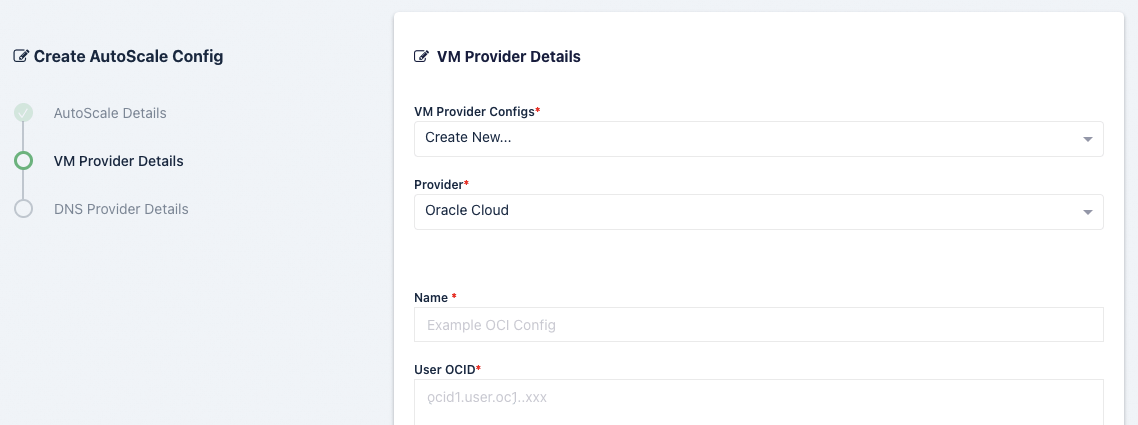Select the green checkmark circle for AutoScale Details

(23, 113)
